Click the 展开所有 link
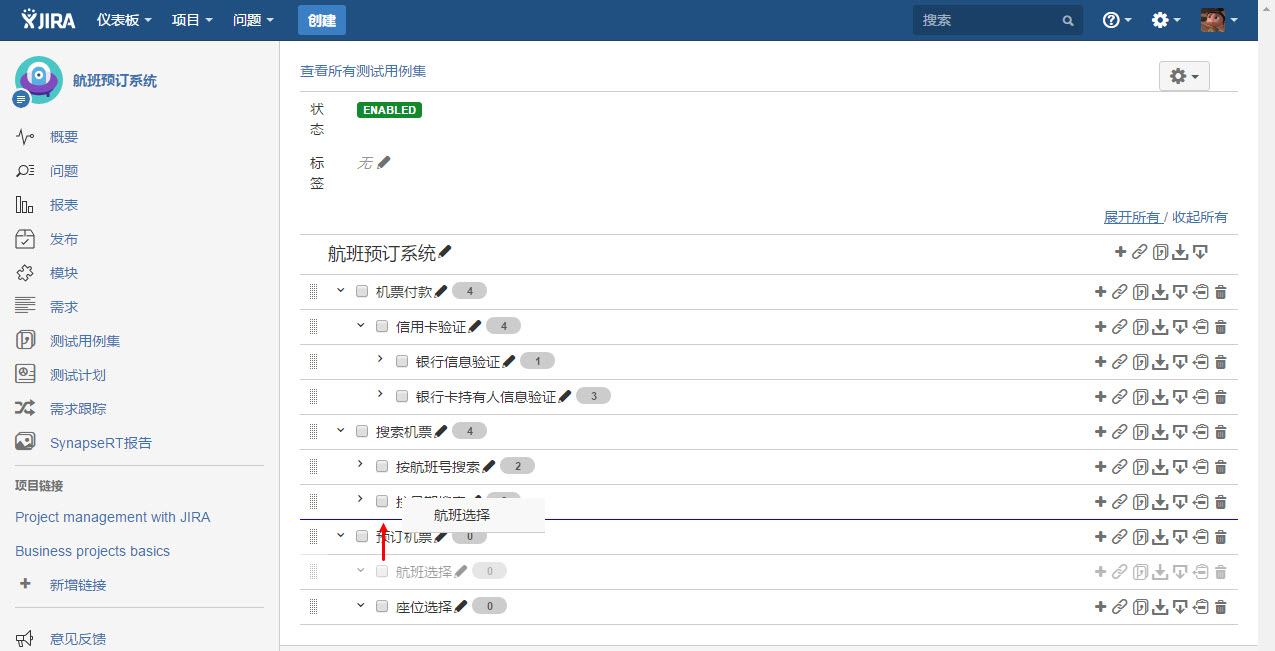The height and width of the screenshot is (651, 1275). pyautogui.click(x=1132, y=217)
